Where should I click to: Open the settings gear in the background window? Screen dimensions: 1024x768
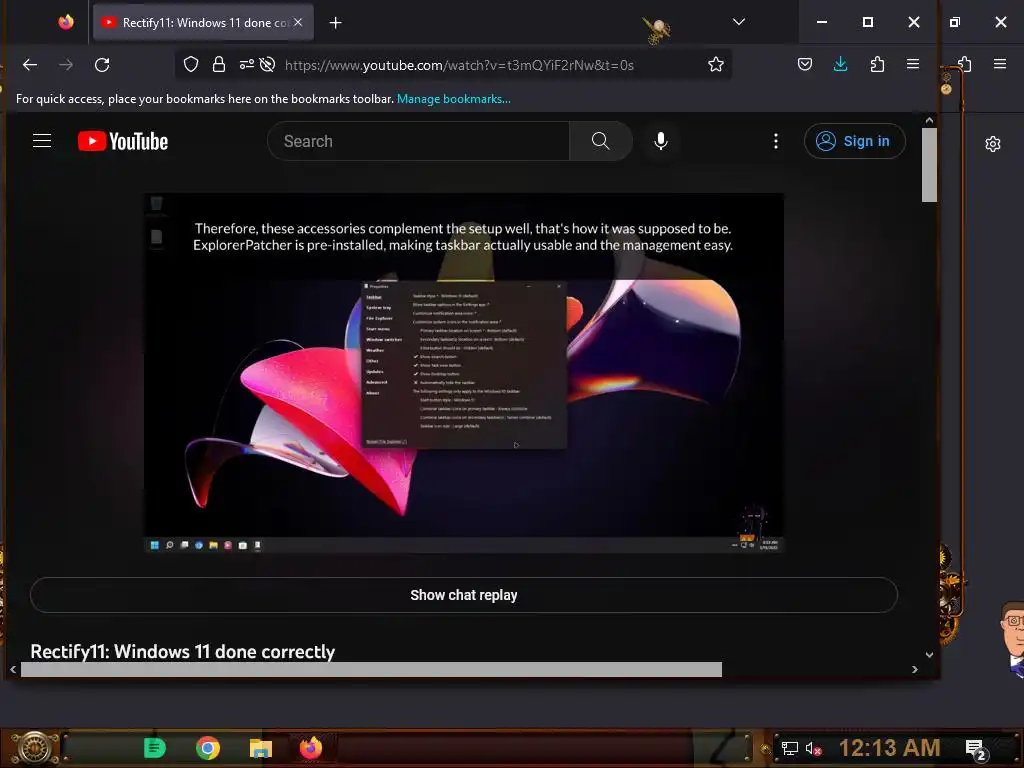pyautogui.click(x=993, y=144)
